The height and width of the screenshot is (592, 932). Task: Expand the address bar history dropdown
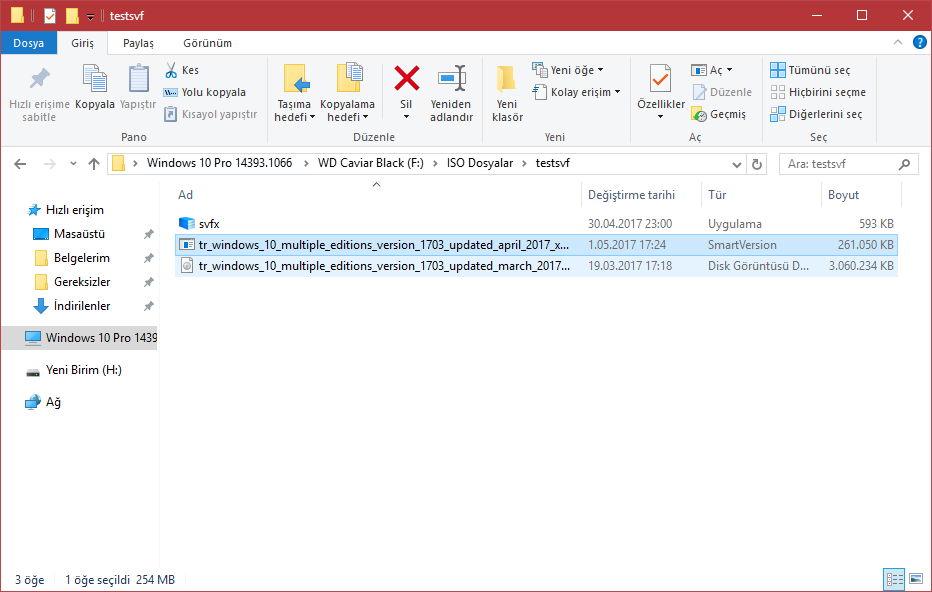coord(736,165)
